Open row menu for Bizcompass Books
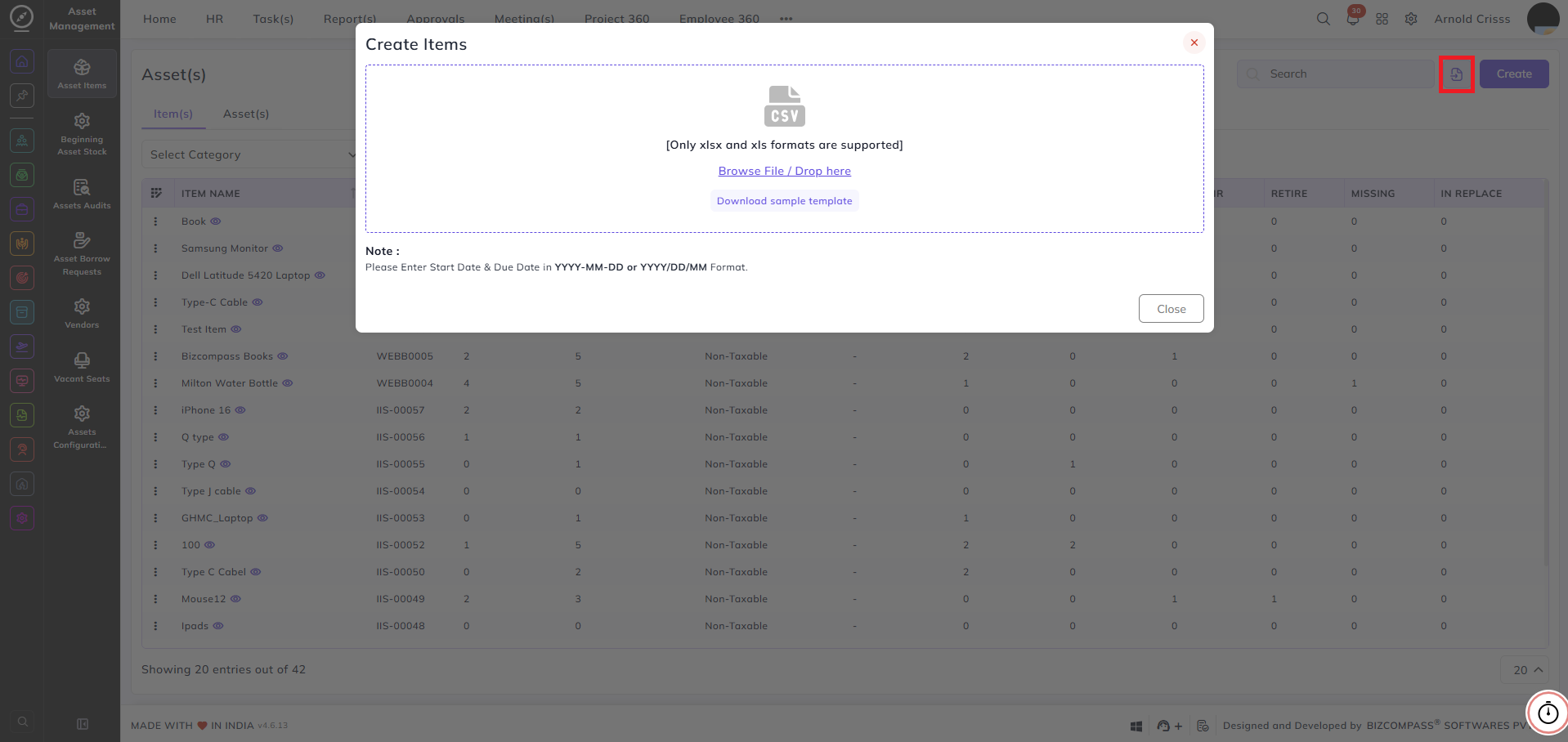The width and height of the screenshot is (1568, 742). coord(155,356)
